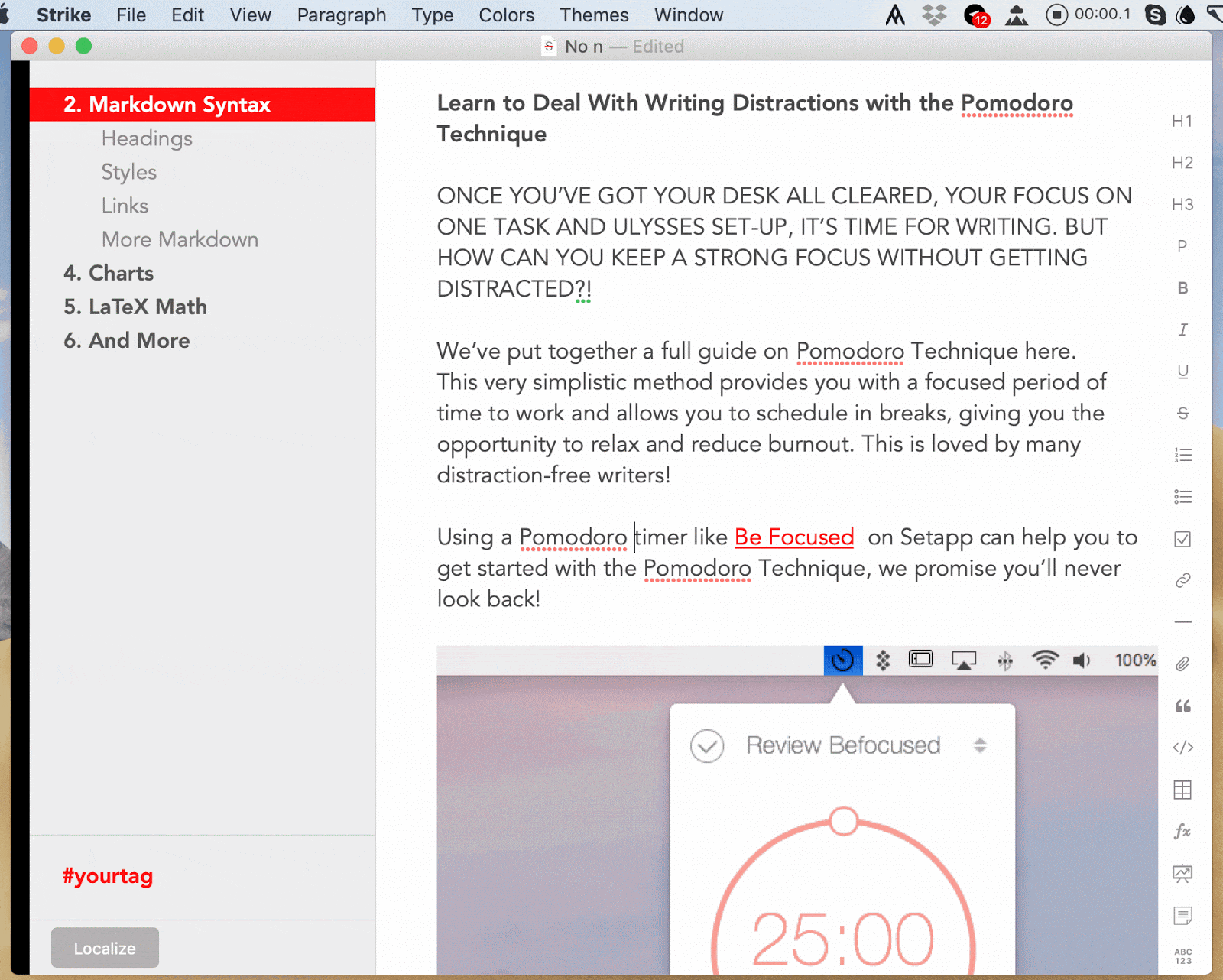Open the Window menu
This screenshot has width=1223, height=980.
[x=689, y=15]
